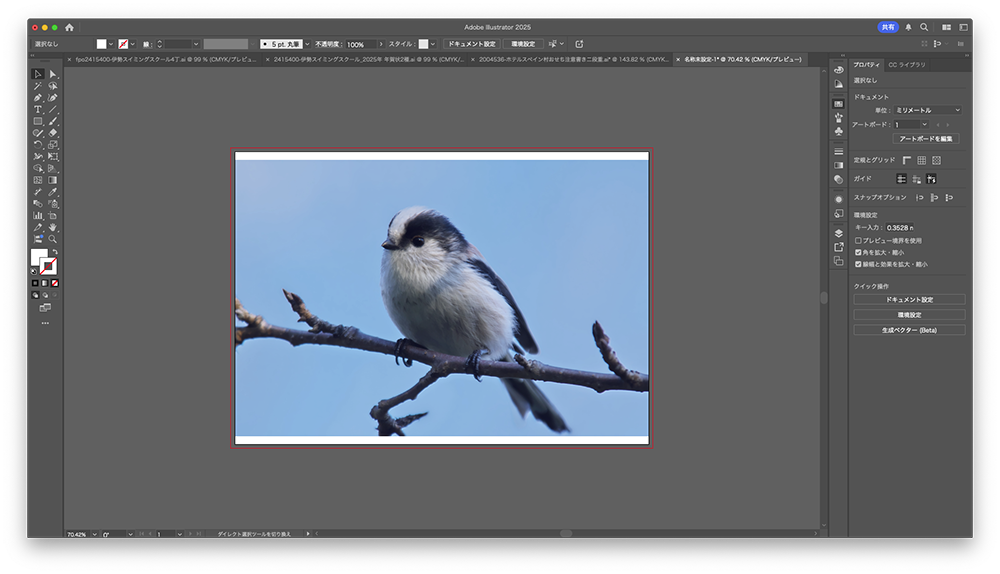Click 環境設定 in quick actions
This screenshot has height=574, width=1000.
(x=909, y=315)
